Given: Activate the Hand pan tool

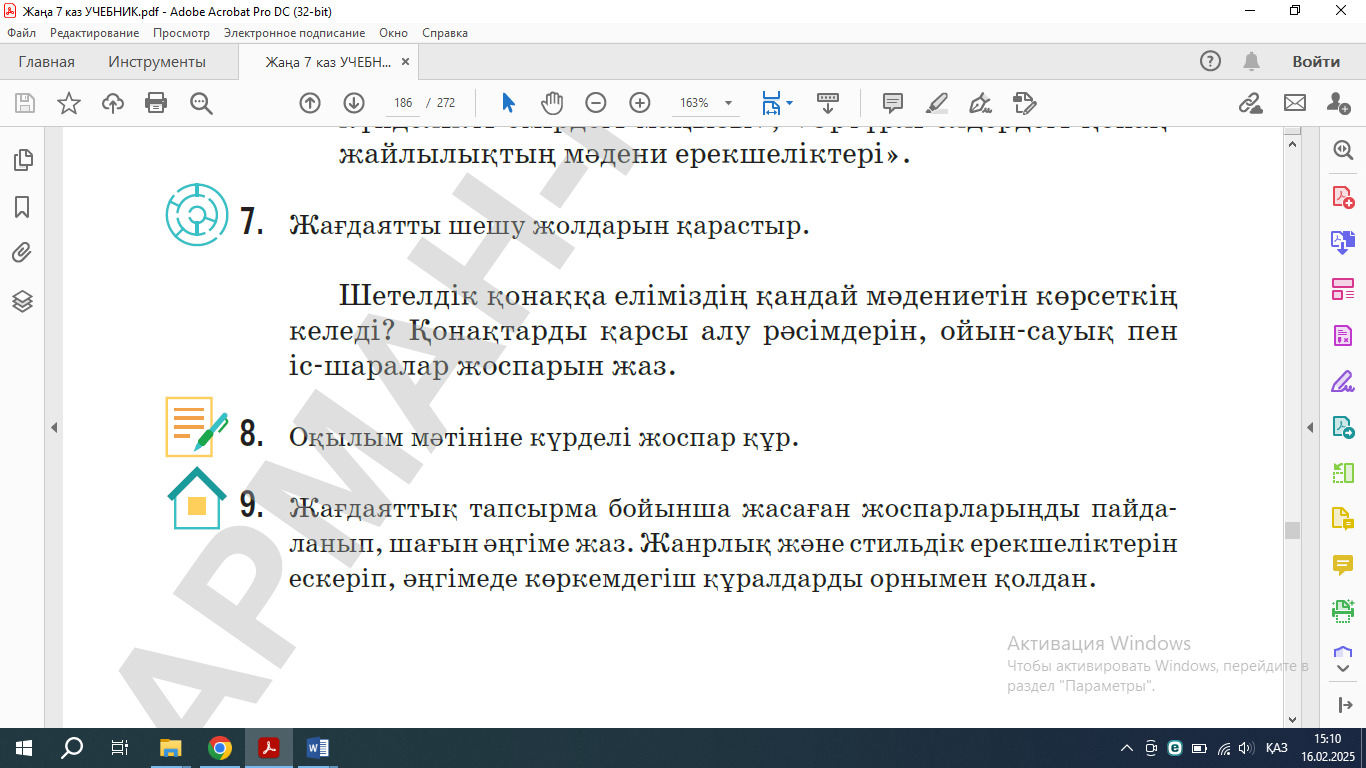Looking at the screenshot, I should (552, 103).
